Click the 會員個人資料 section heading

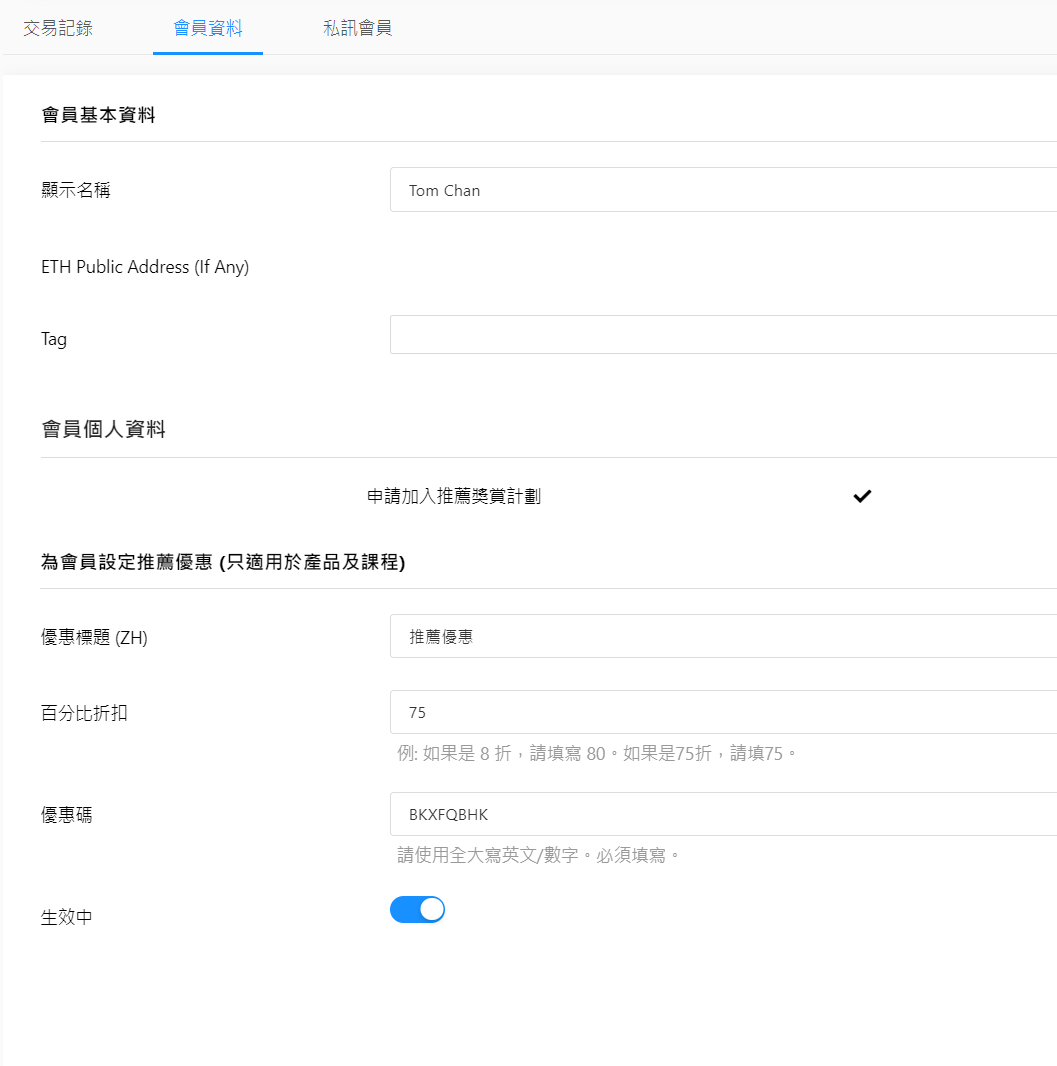103,429
